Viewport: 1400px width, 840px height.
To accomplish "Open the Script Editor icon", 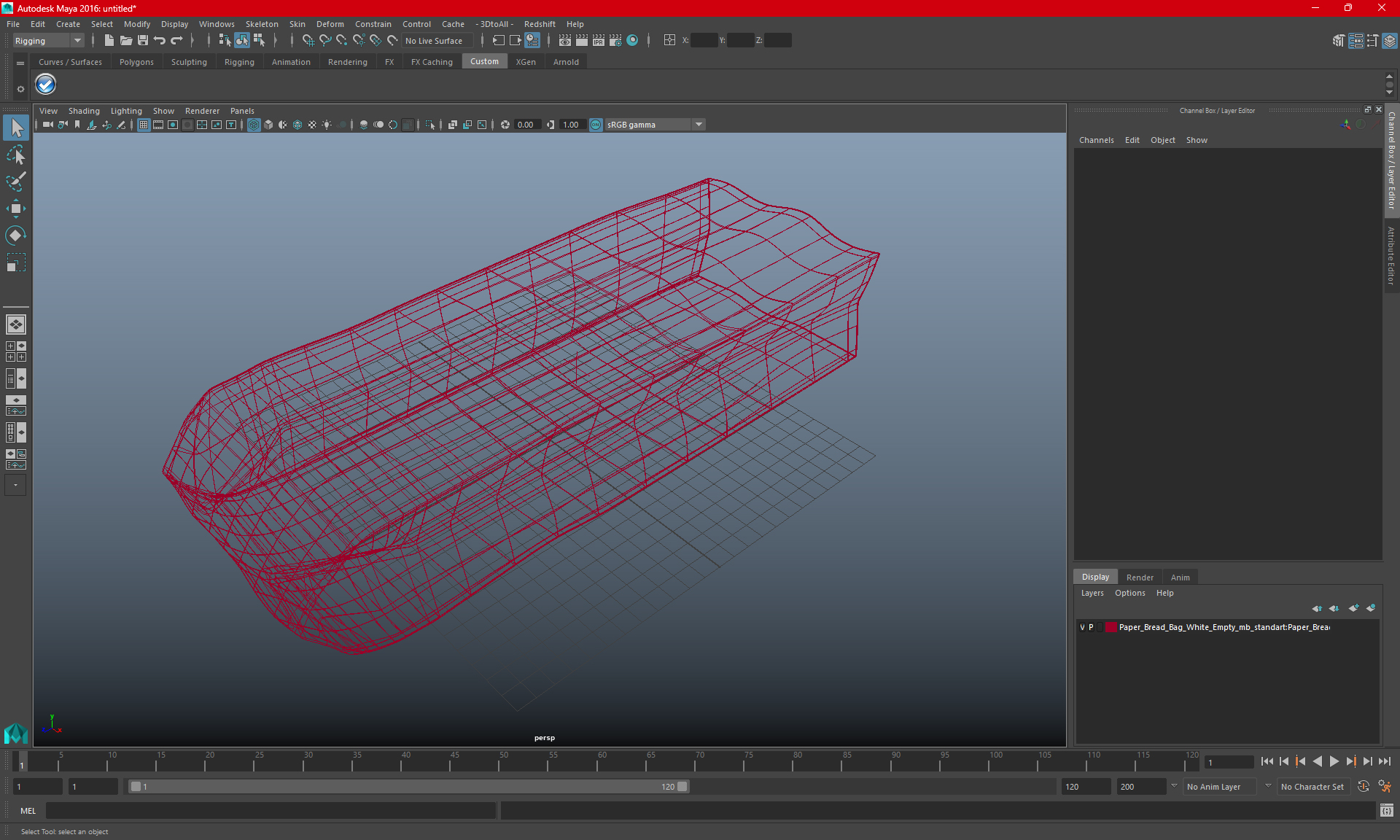I will tap(1386, 811).
